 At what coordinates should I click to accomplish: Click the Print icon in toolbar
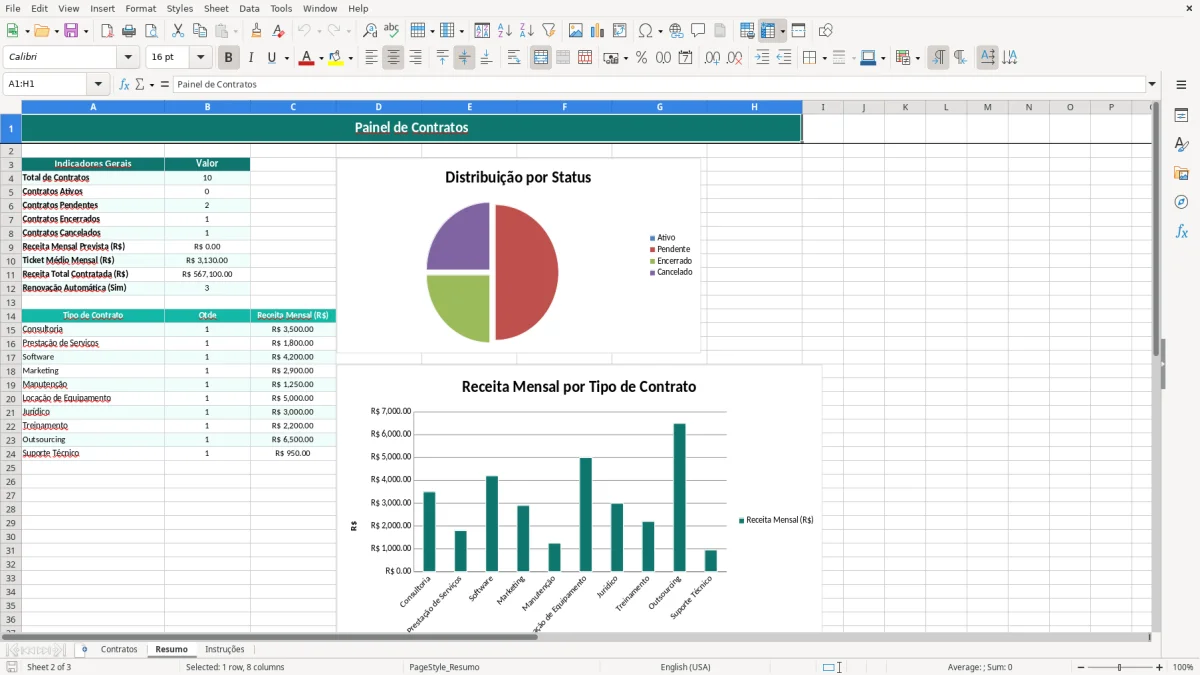129,31
